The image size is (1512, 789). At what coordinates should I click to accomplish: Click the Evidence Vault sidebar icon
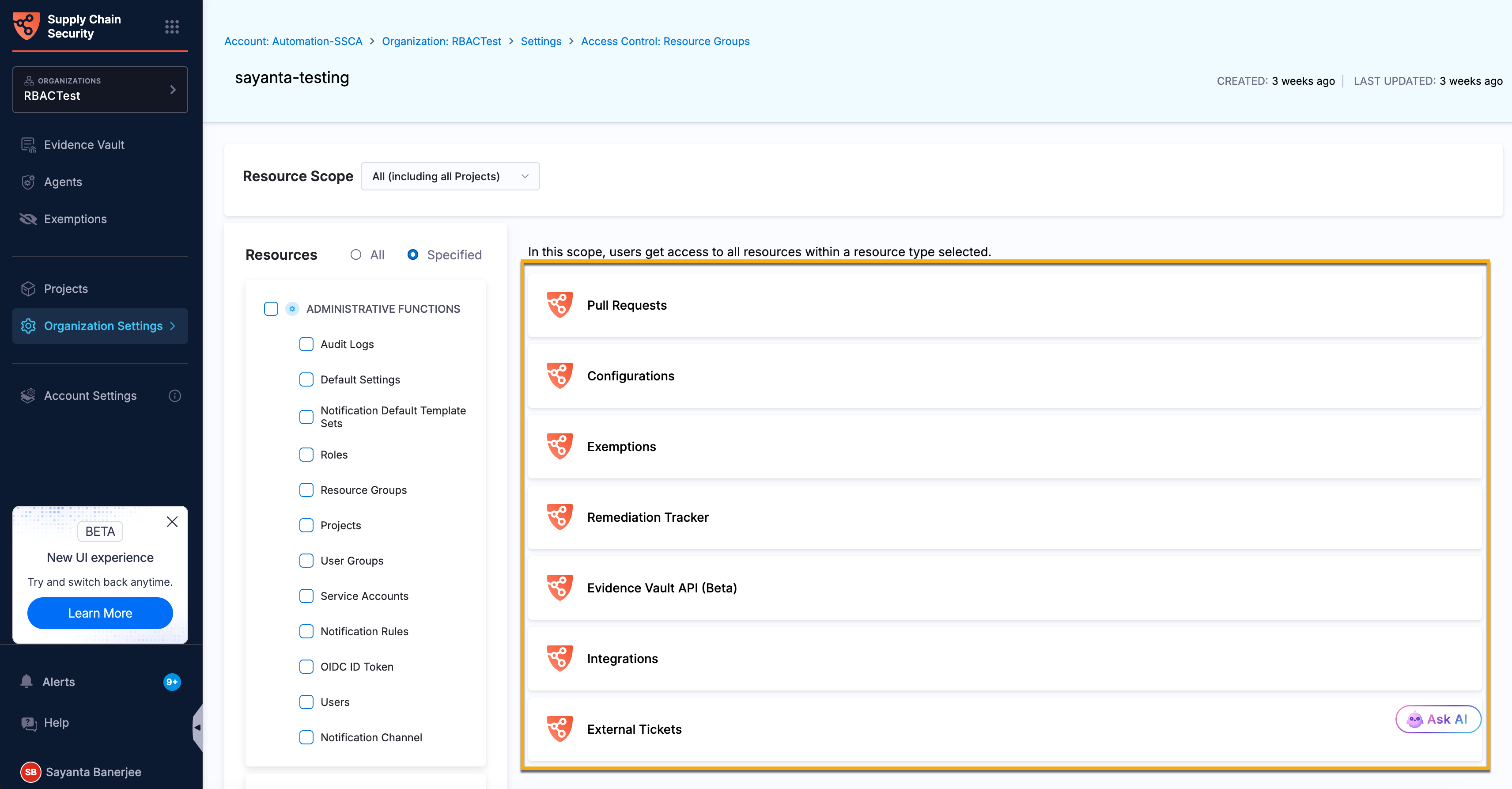point(28,144)
